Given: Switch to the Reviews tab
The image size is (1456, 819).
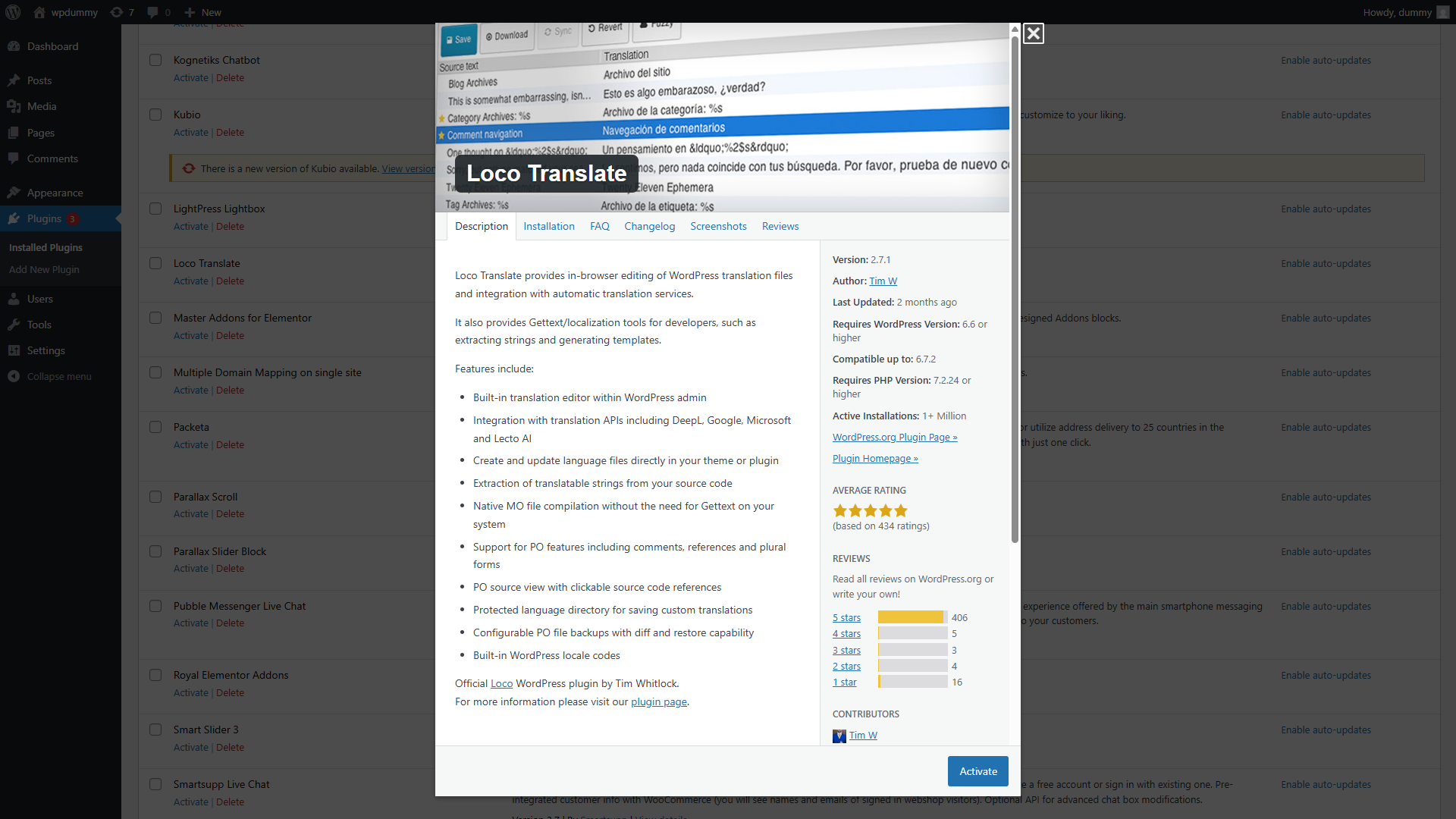Looking at the screenshot, I should tap(780, 226).
